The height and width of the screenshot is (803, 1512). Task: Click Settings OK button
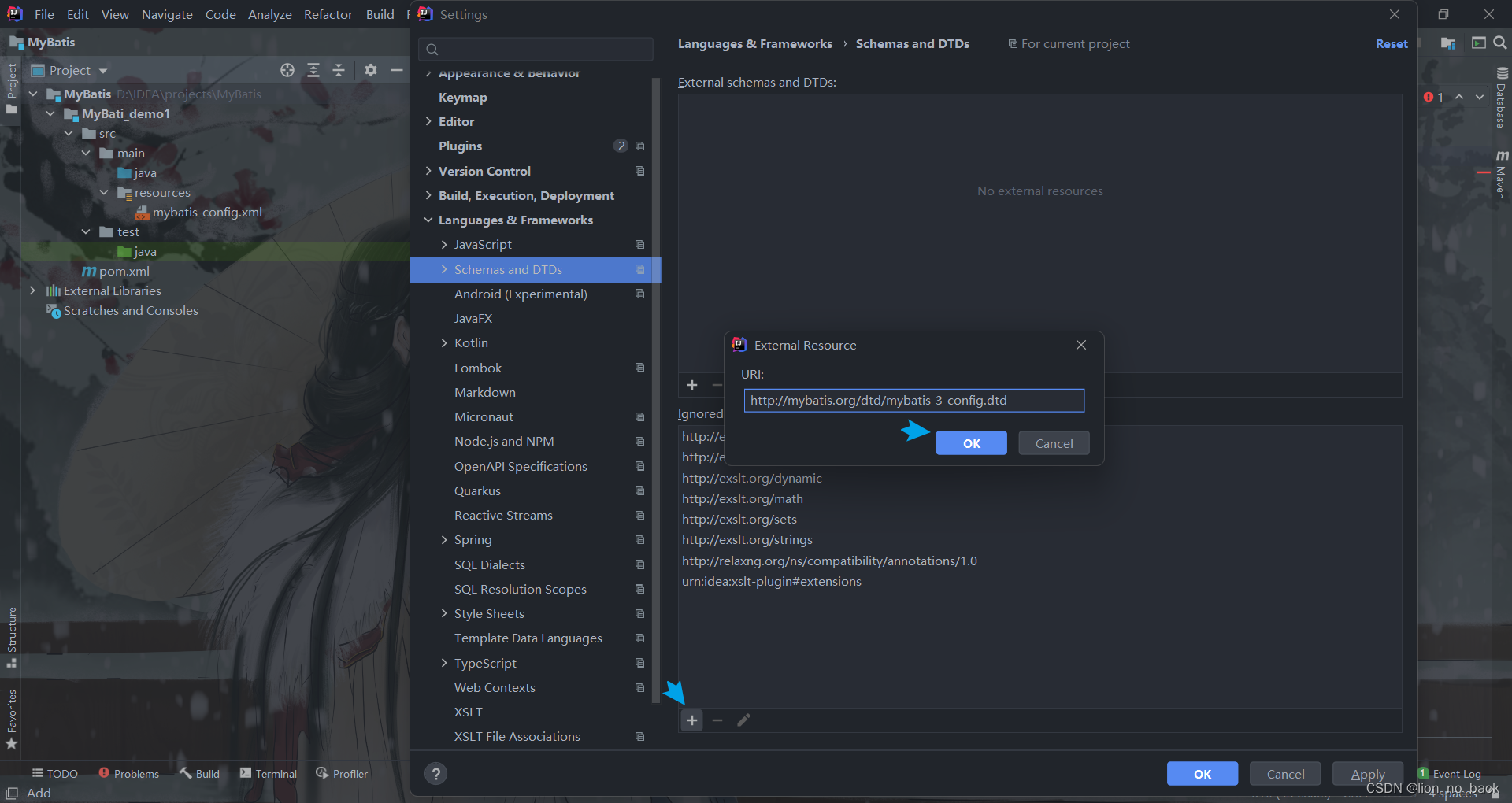point(1203,774)
